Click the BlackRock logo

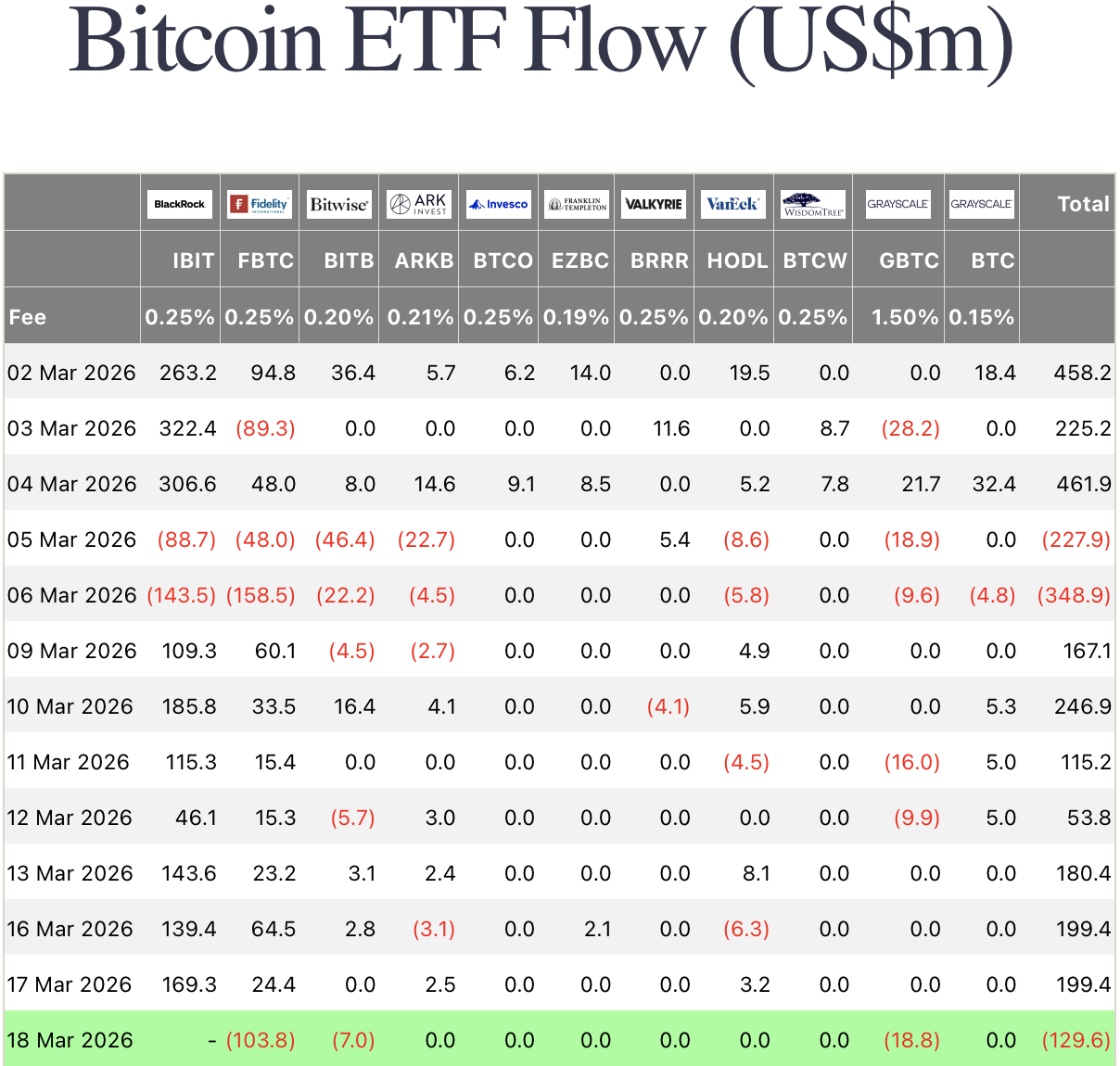tap(180, 204)
